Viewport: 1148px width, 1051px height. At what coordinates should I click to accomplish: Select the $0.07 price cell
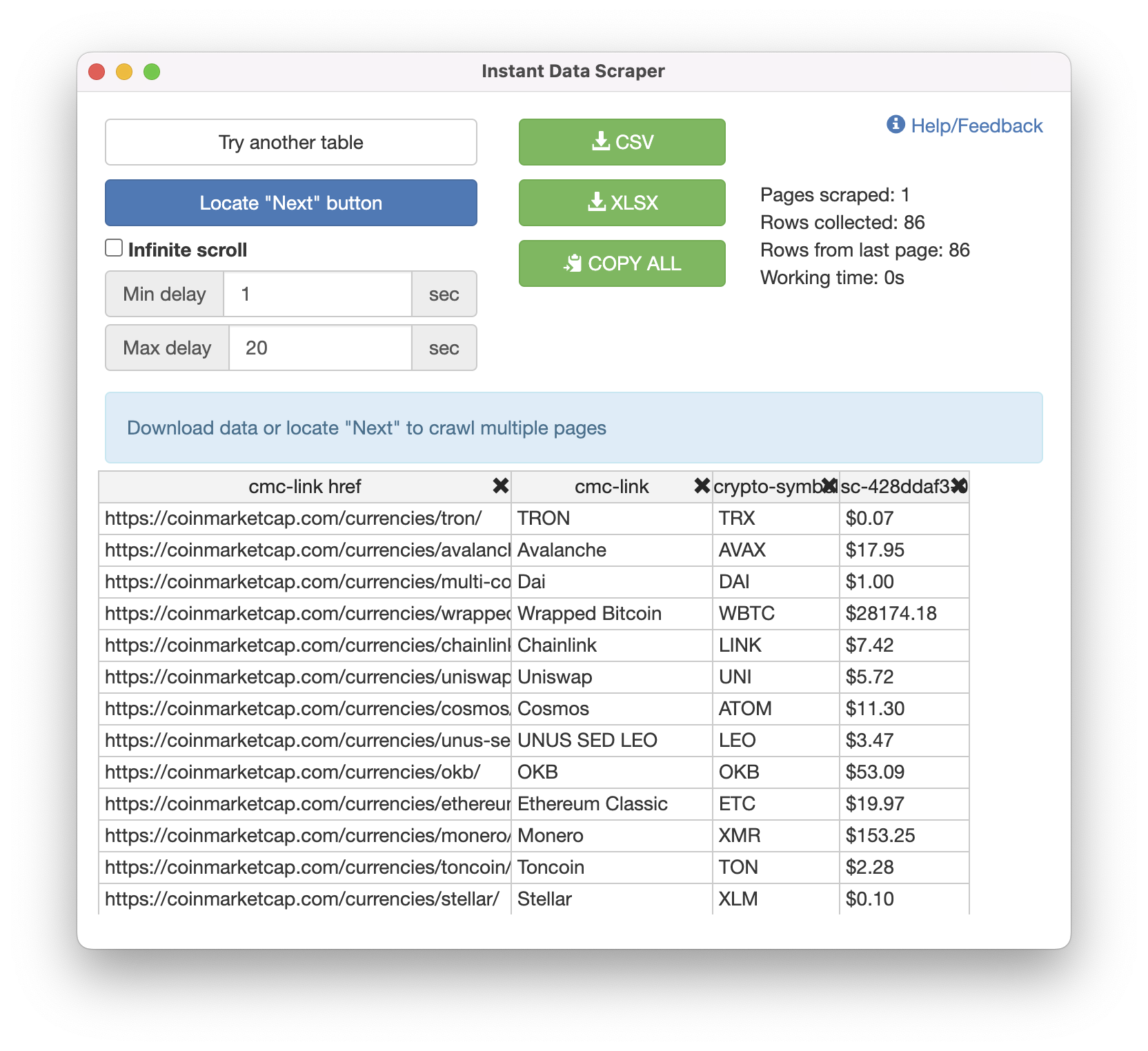[904, 519]
